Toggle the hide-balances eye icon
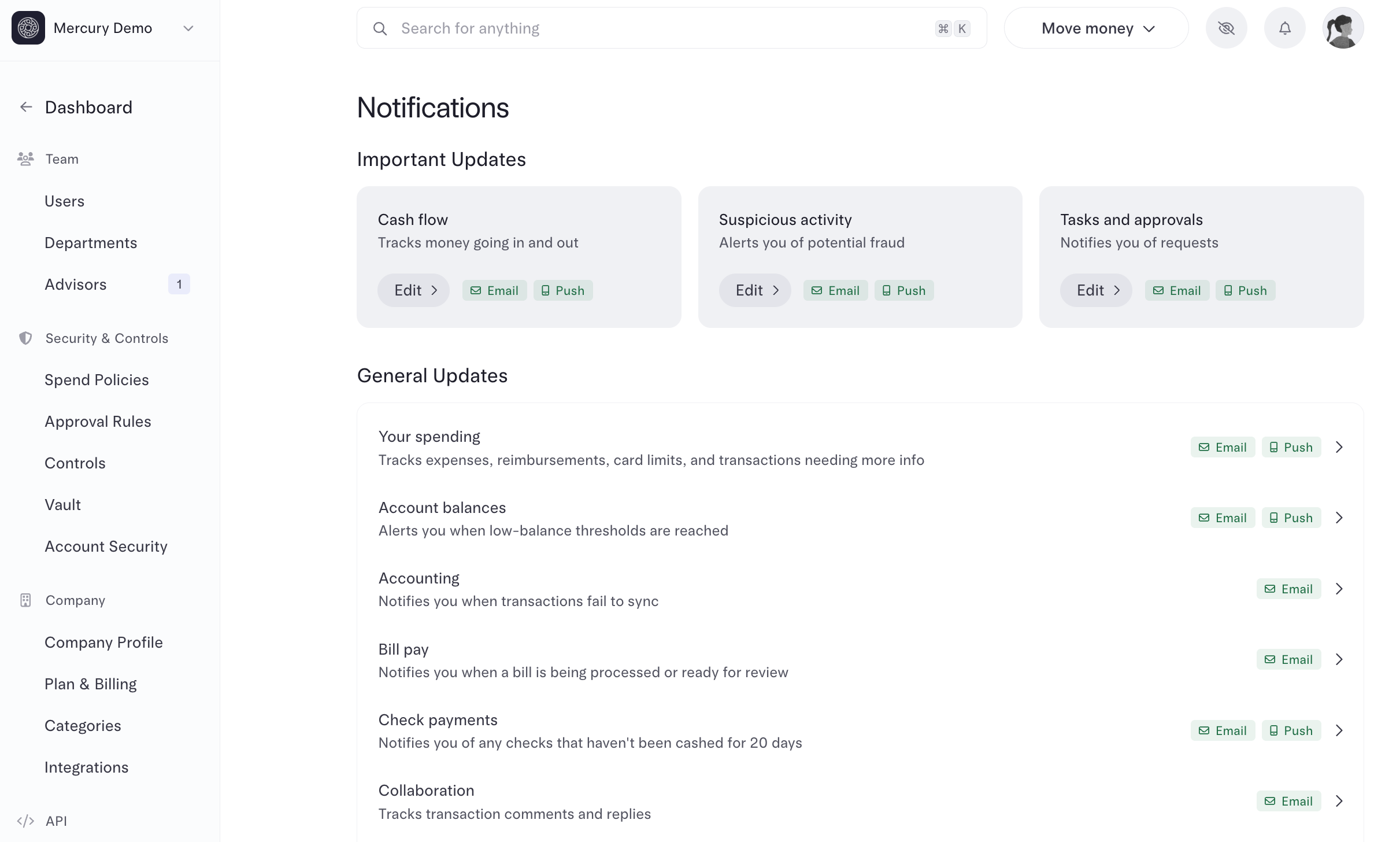1400x842 pixels. pos(1226,28)
